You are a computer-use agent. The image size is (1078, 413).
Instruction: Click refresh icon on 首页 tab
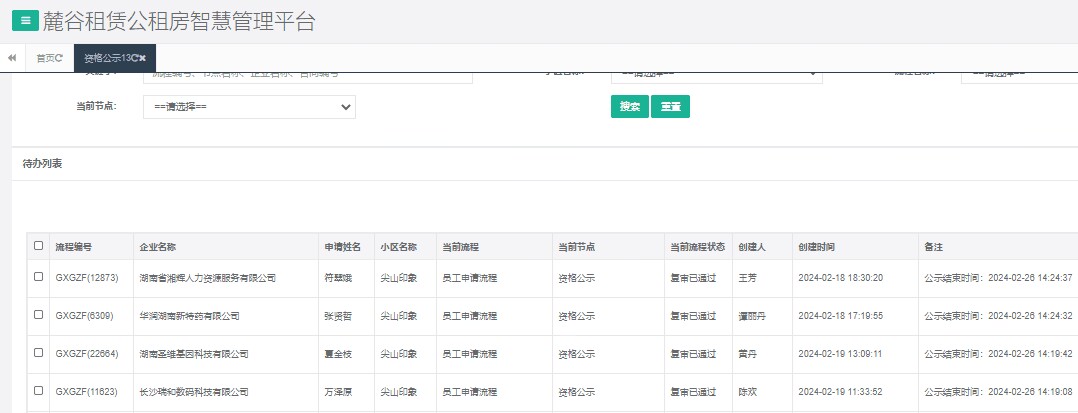coord(60,58)
